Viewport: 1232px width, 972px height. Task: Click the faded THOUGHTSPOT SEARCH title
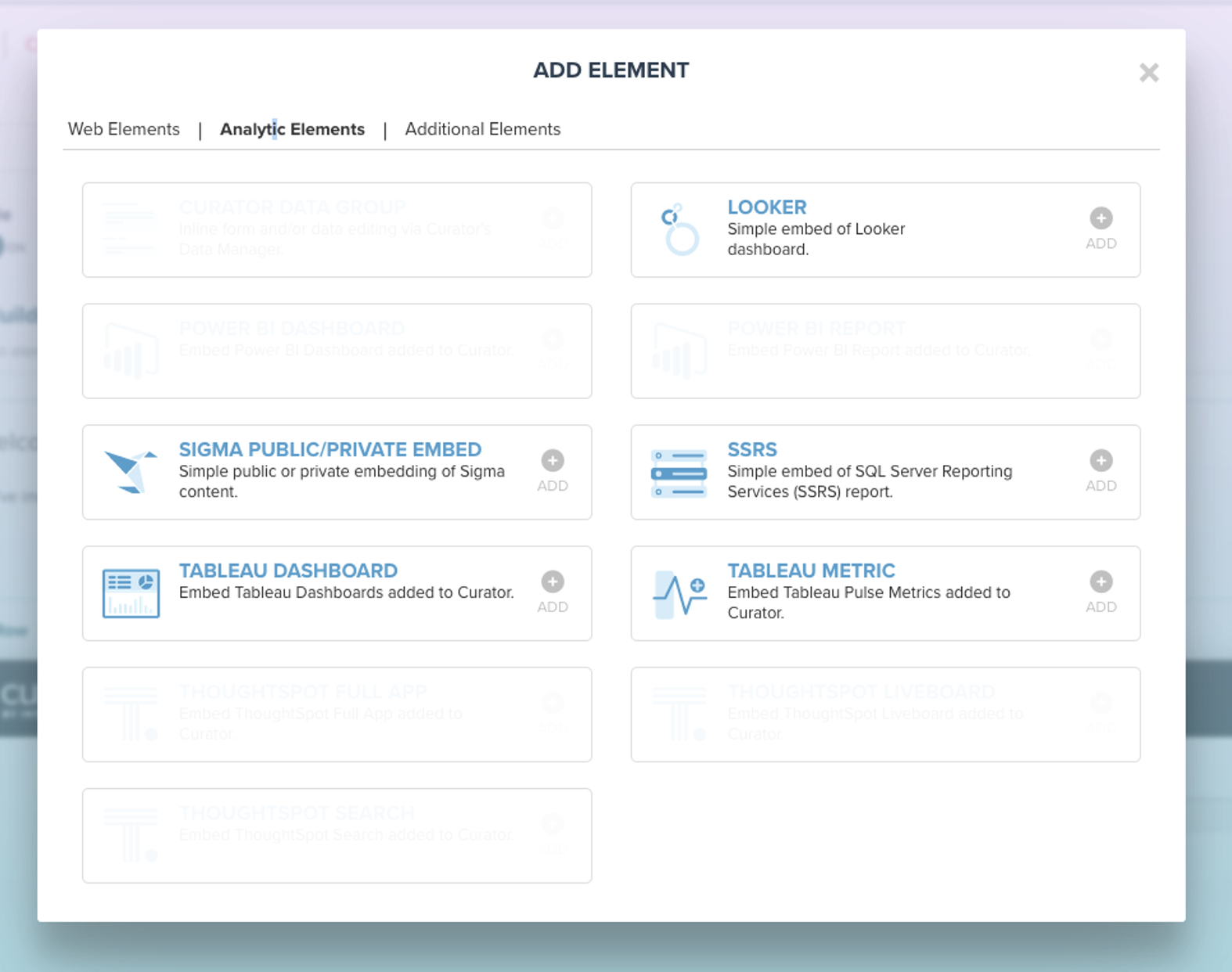pyautogui.click(x=297, y=814)
